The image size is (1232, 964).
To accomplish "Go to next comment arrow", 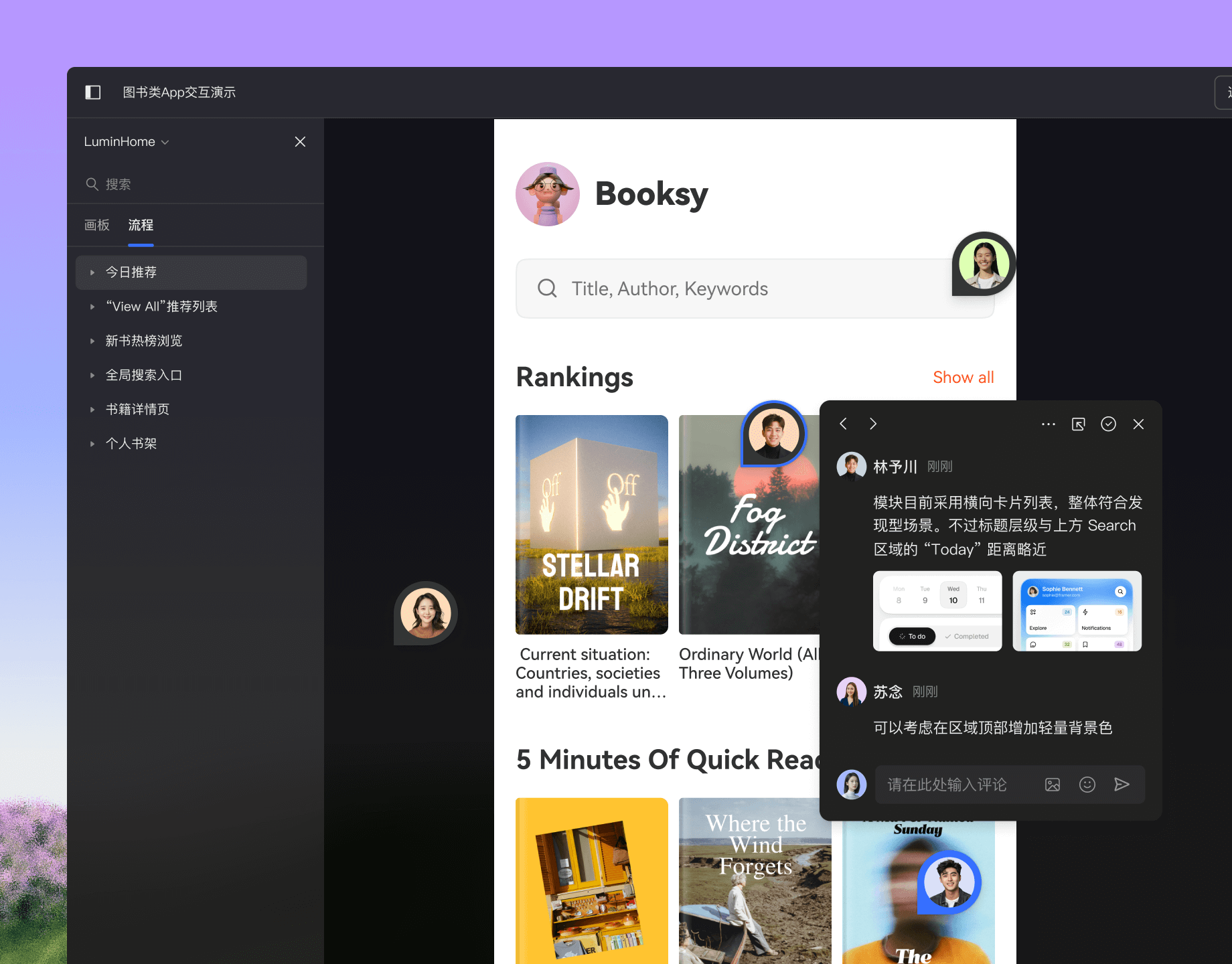I will [872, 424].
